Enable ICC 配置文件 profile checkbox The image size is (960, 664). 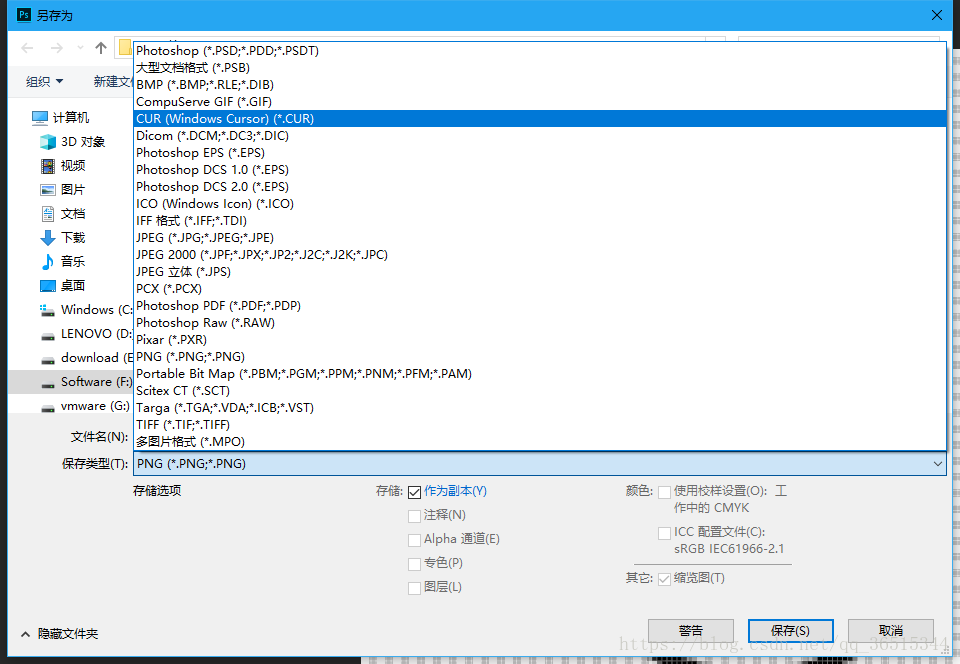[664, 533]
